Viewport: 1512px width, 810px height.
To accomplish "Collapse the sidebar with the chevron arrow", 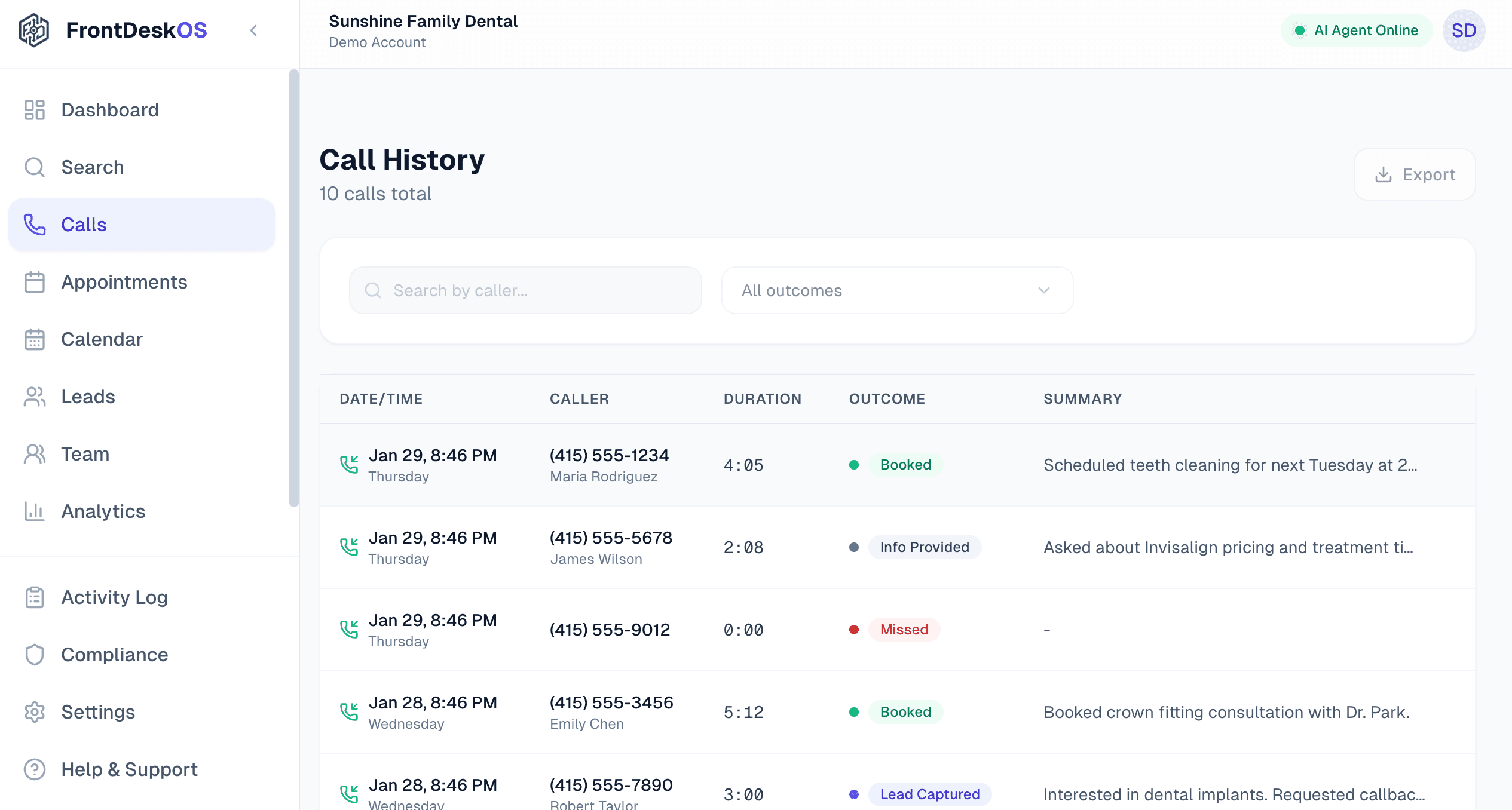I will (x=253, y=30).
